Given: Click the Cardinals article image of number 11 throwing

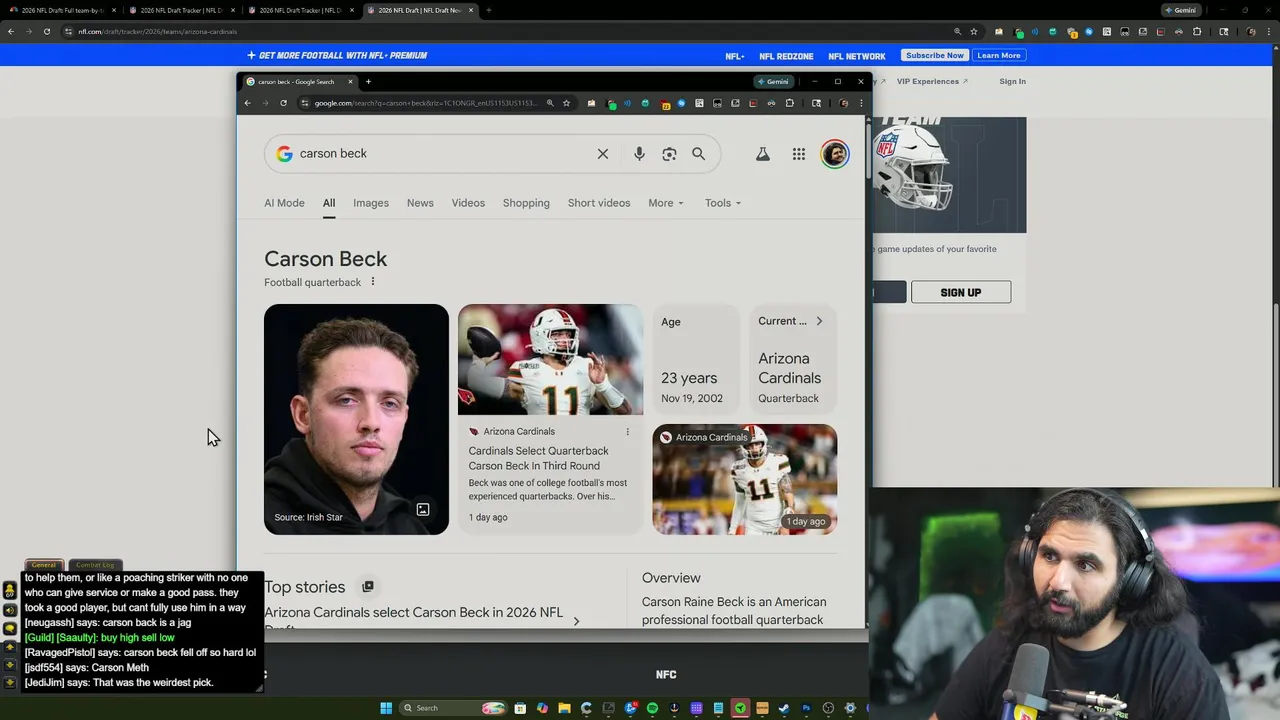Looking at the screenshot, I should 550,359.
